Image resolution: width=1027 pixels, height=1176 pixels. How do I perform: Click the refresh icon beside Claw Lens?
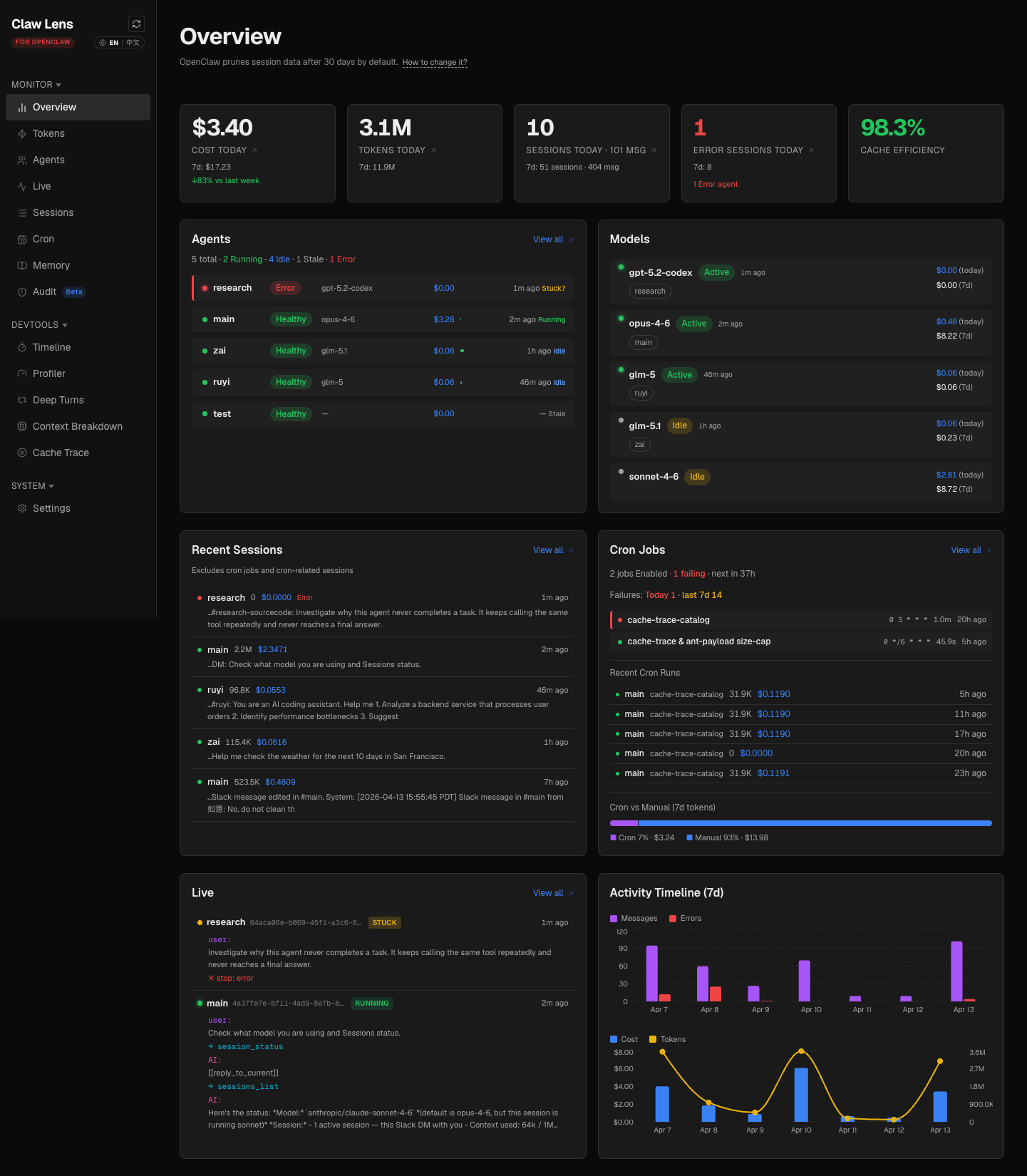click(x=136, y=24)
